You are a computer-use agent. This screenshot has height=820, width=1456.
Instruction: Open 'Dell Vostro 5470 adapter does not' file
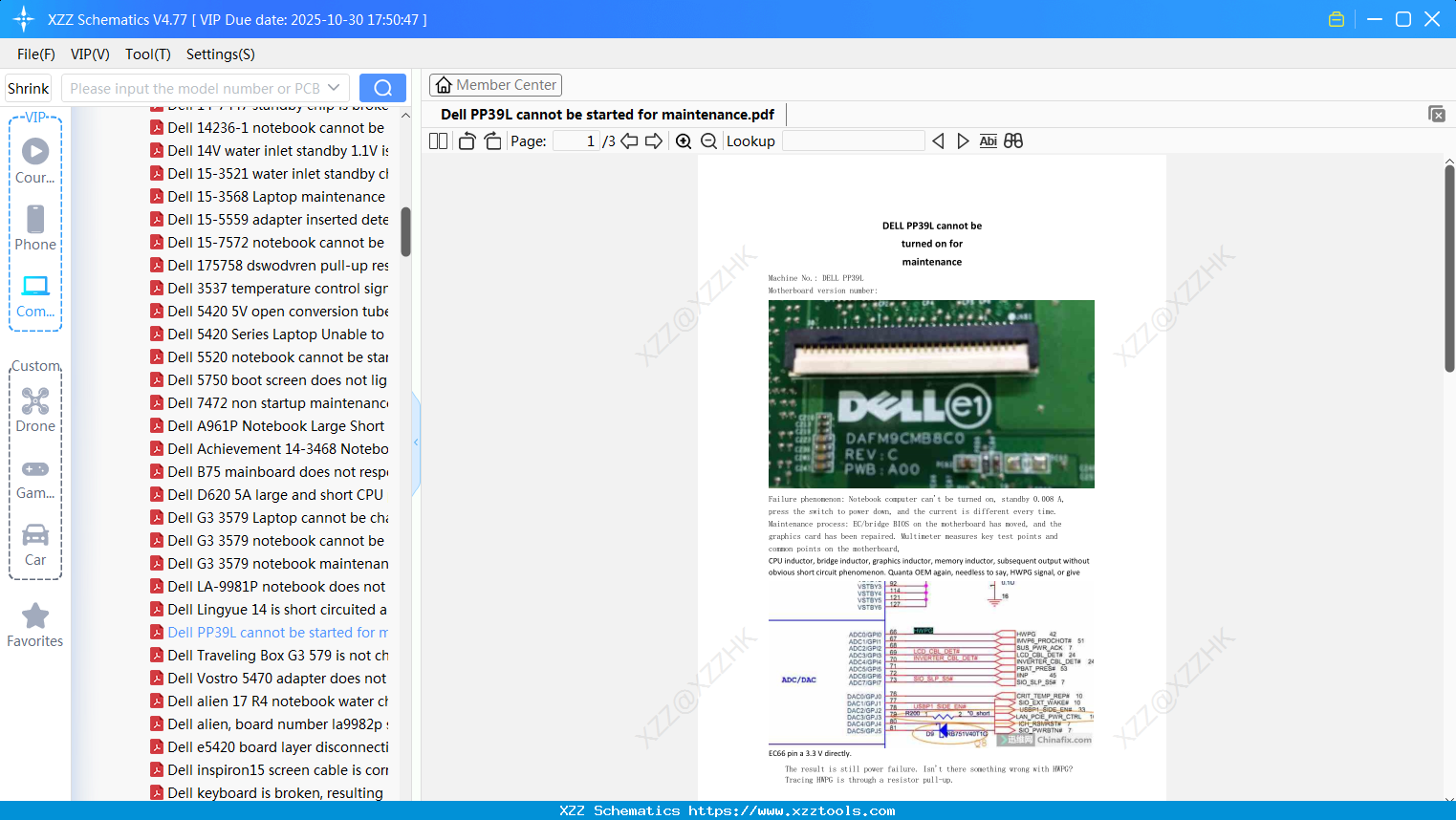(269, 679)
